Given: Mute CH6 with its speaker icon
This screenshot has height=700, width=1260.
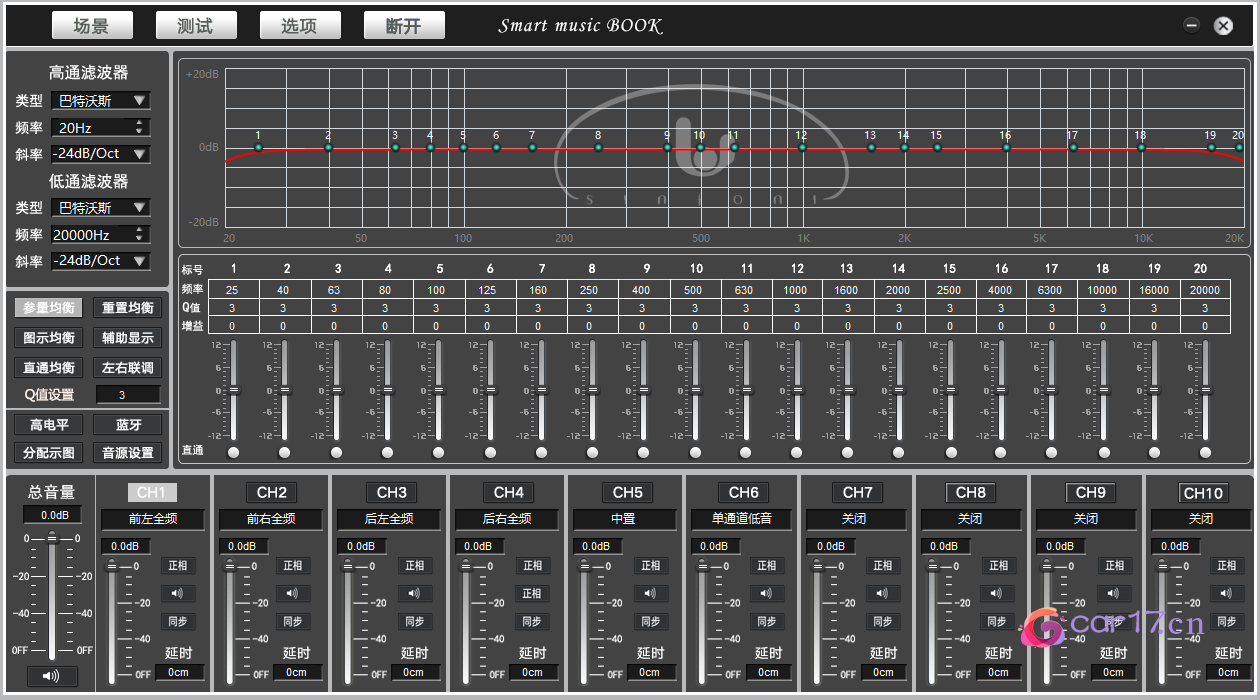Looking at the screenshot, I should click(x=766, y=593).
